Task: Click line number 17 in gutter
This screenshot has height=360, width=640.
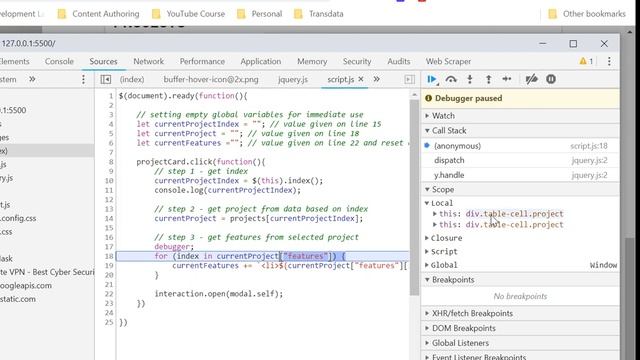Action: (x=109, y=247)
